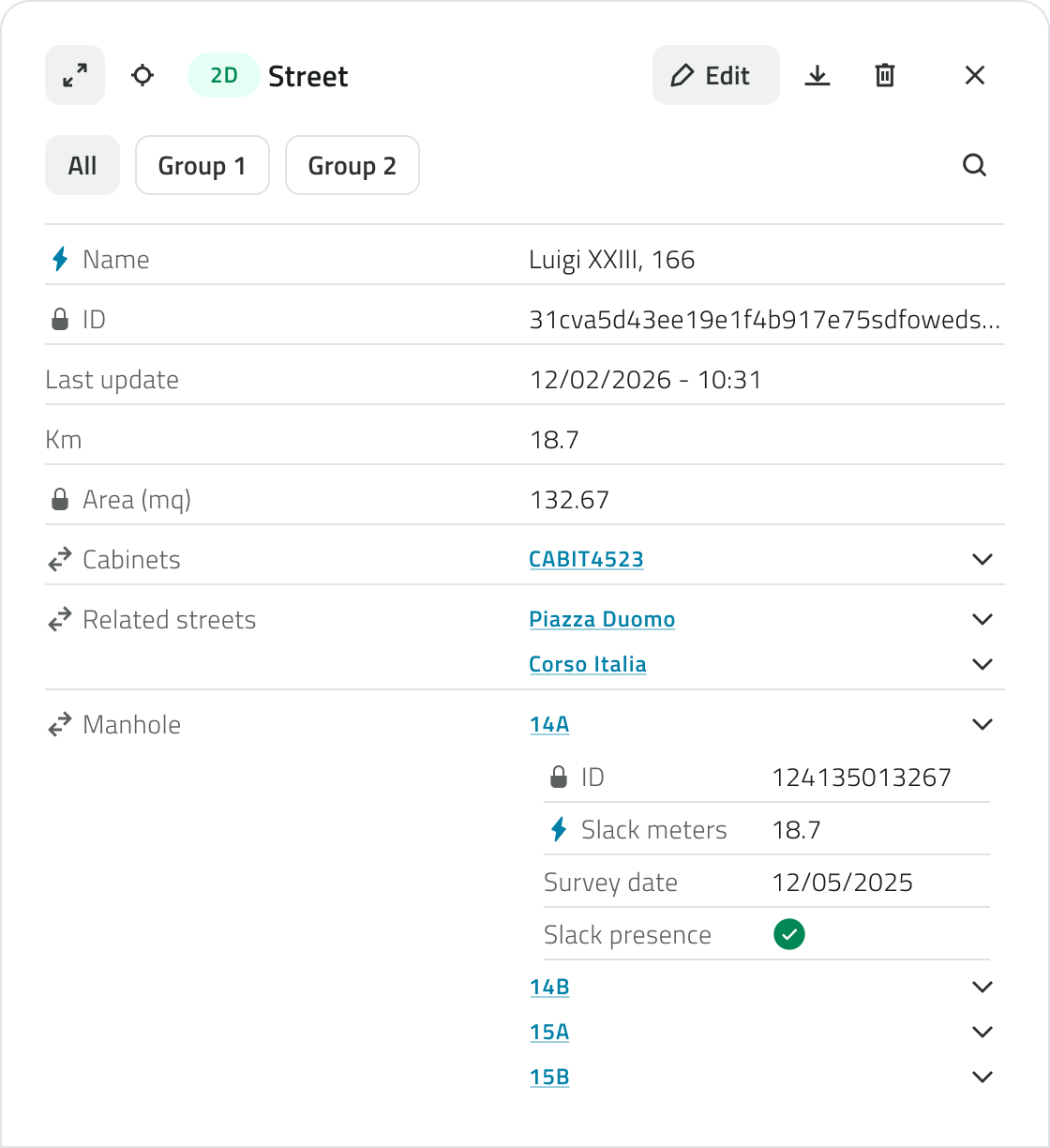1050x1148 pixels.
Task: Click the download icon
Action: point(817,75)
